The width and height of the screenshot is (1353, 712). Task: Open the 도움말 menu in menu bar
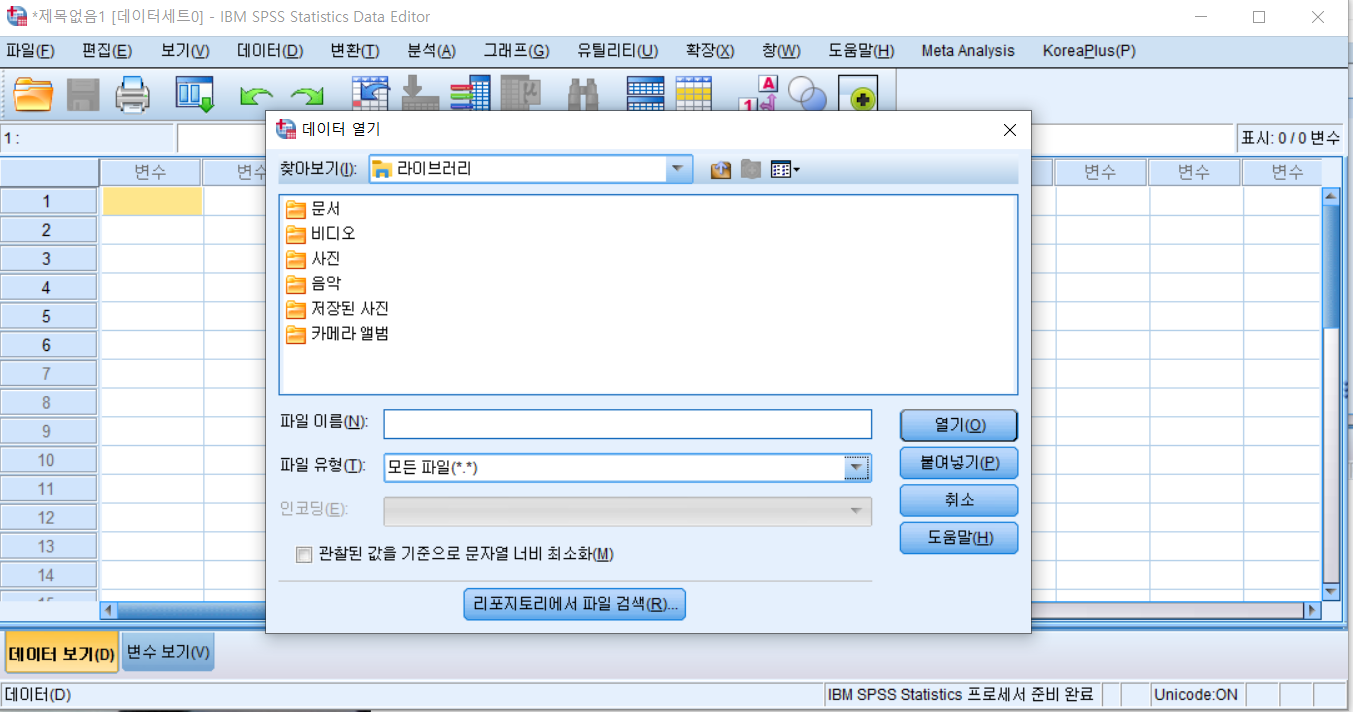point(861,51)
